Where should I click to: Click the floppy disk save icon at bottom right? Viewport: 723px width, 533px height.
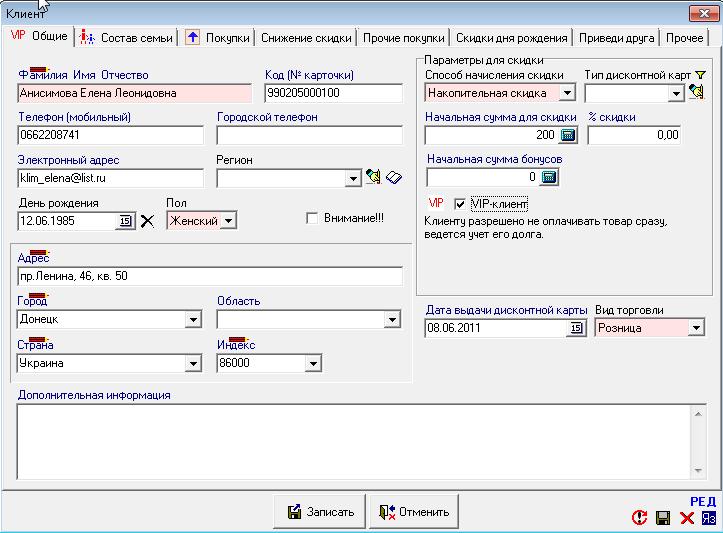click(662, 517)
